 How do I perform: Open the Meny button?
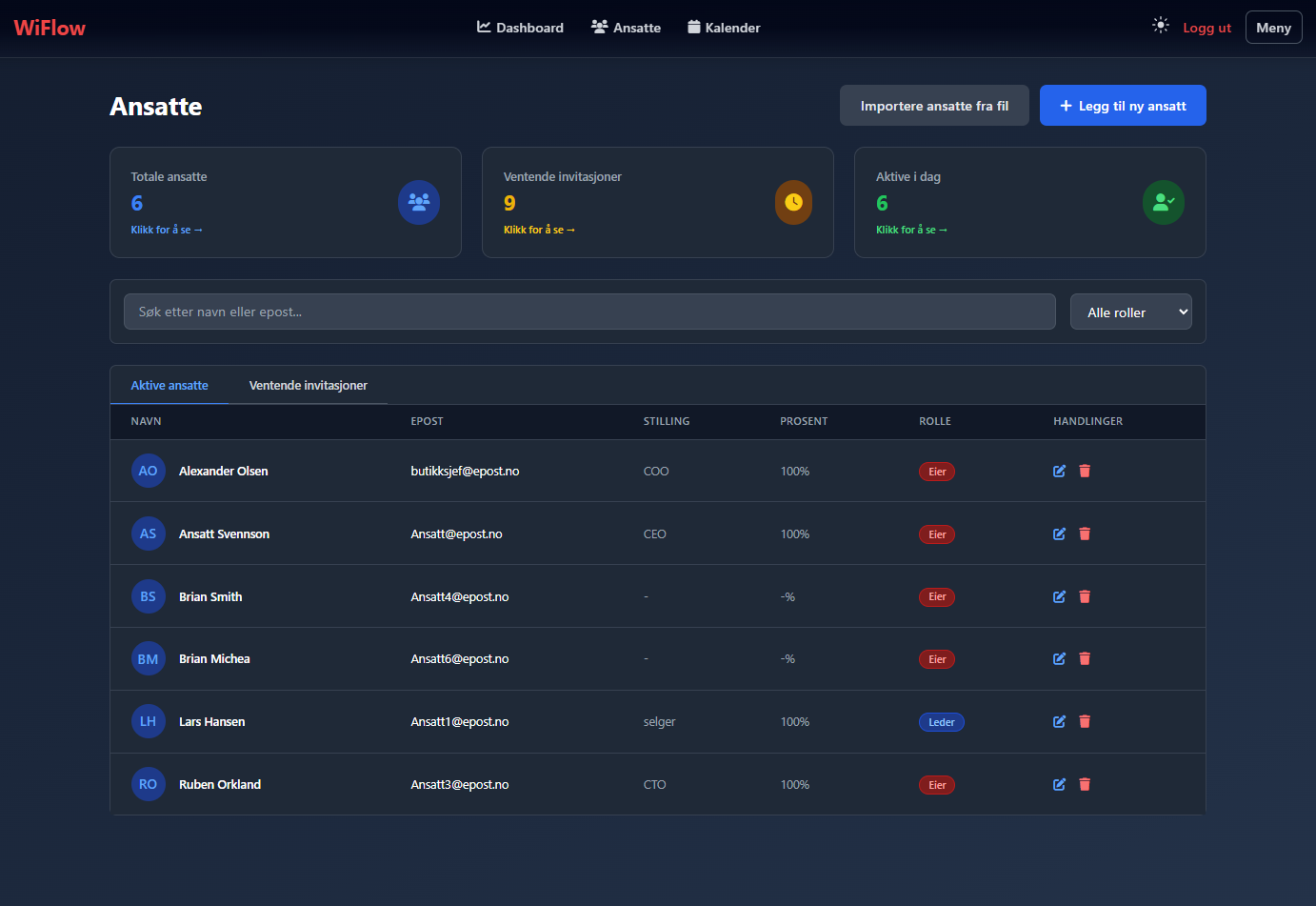click(1273, 28)
